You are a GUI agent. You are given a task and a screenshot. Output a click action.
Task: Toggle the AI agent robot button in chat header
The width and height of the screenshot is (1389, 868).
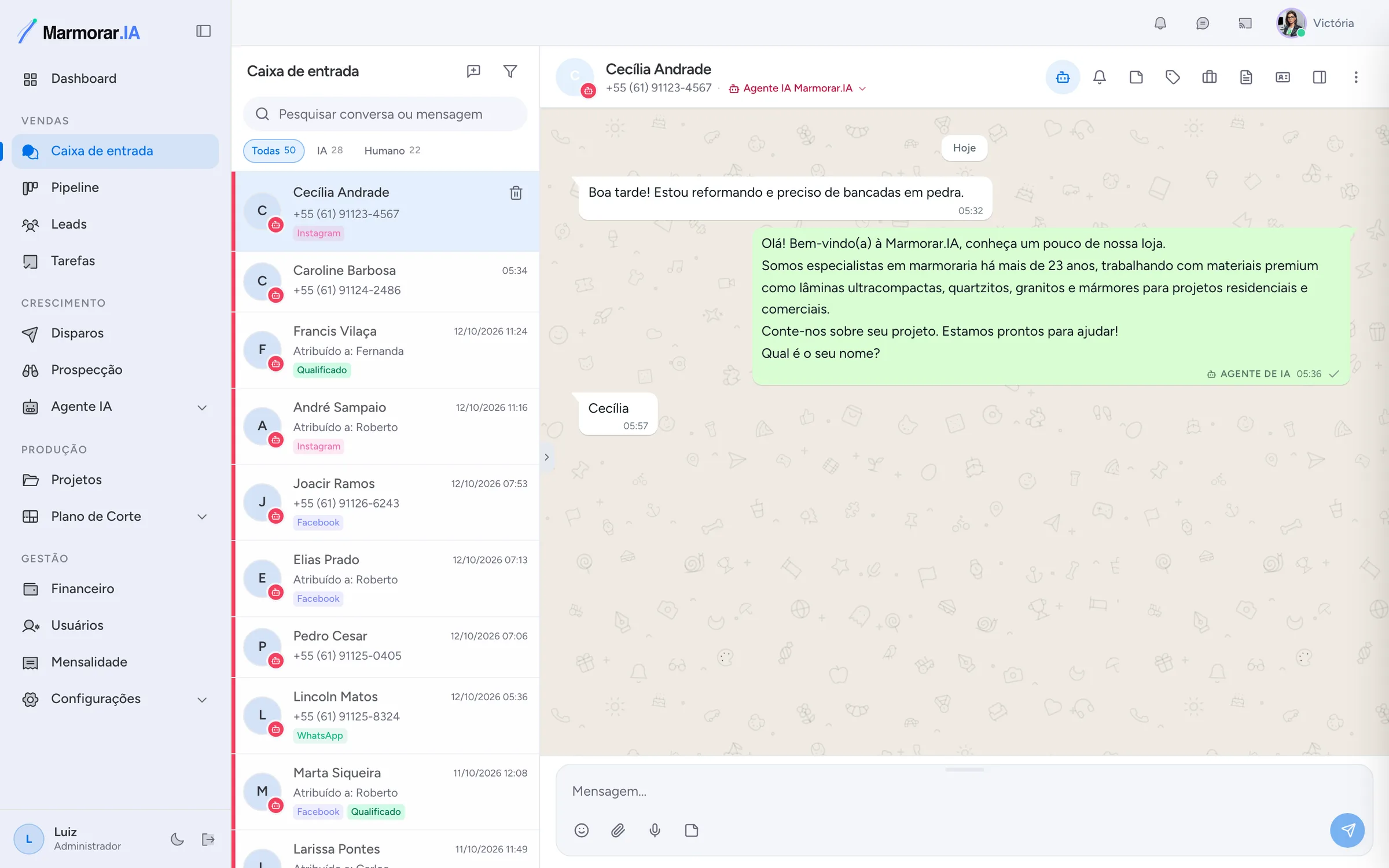point(1063,77)
